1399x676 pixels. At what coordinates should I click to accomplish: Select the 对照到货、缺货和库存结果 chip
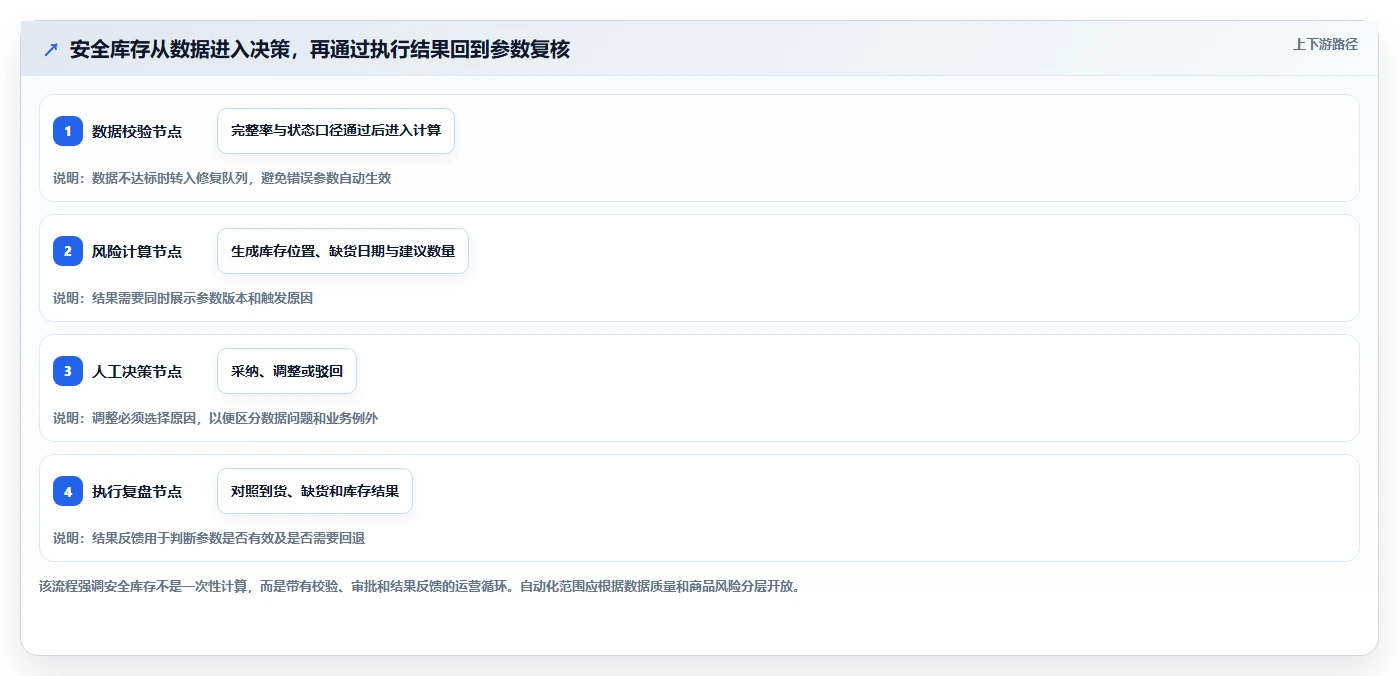point(315,491)
